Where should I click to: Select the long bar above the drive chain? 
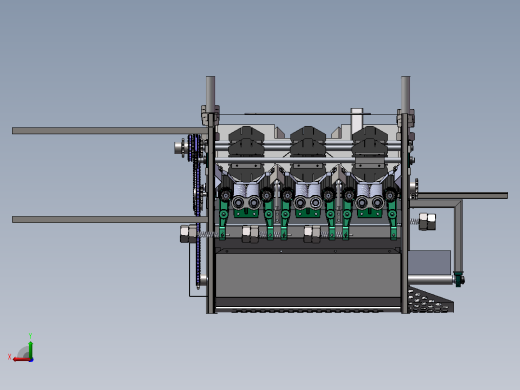[x=110, y=131]
